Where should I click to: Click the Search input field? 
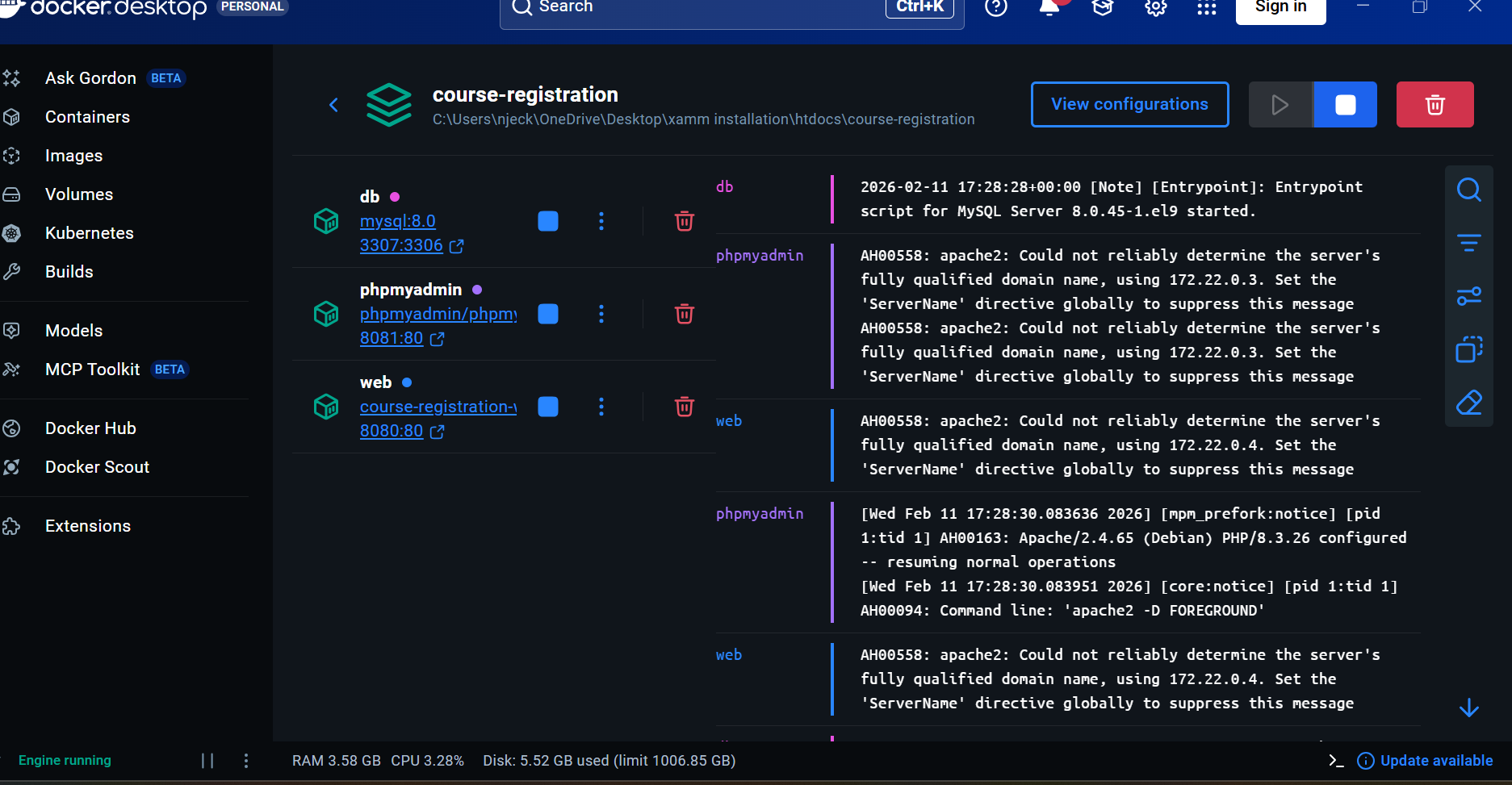[x=710, y=8]
